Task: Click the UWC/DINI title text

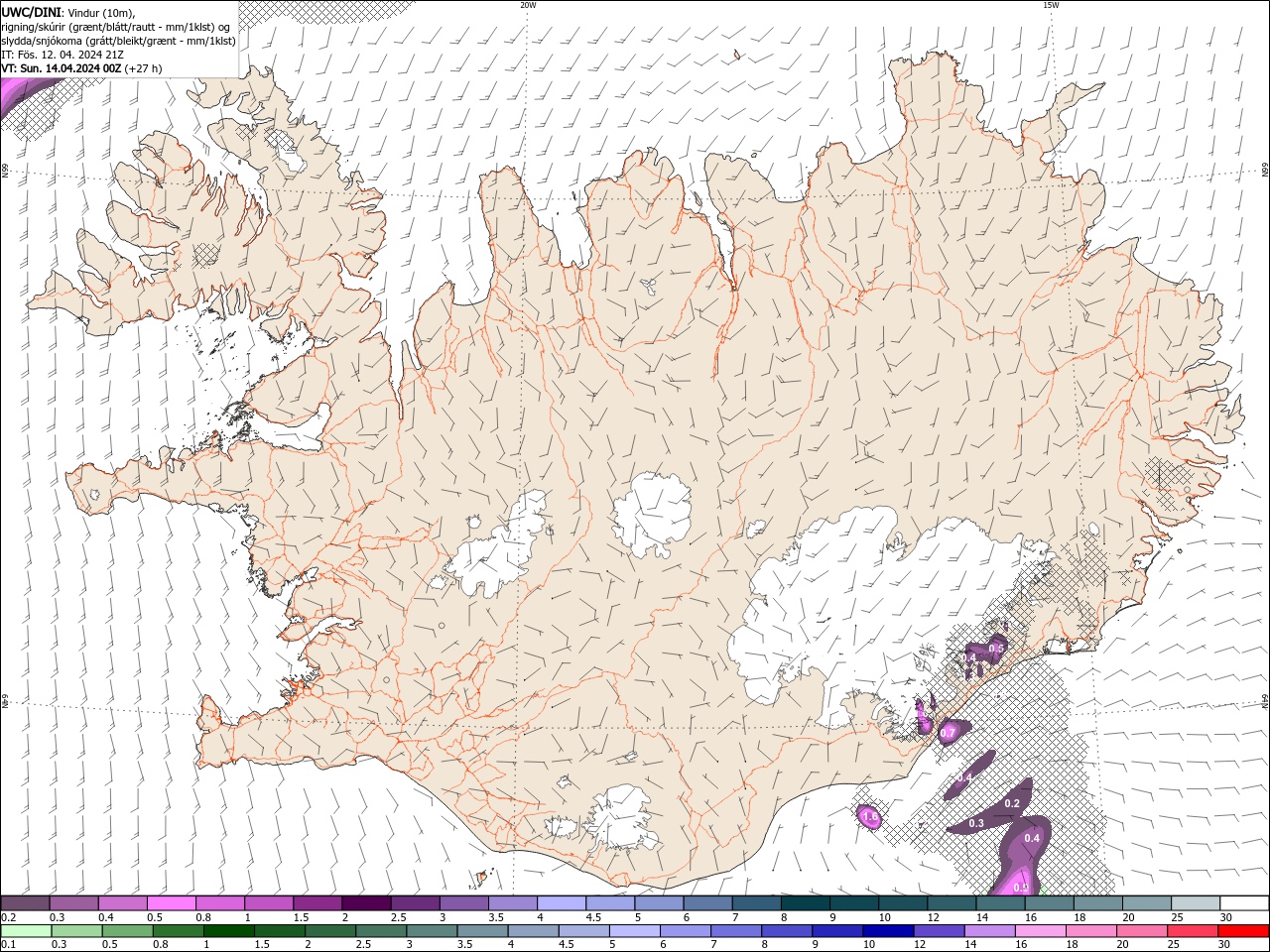Action: (32, 12)
